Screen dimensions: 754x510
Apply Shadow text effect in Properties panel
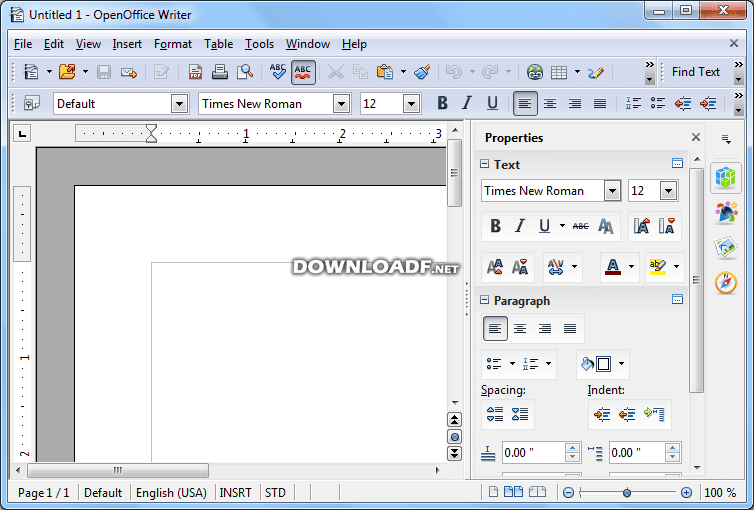[x=605, y=226]
